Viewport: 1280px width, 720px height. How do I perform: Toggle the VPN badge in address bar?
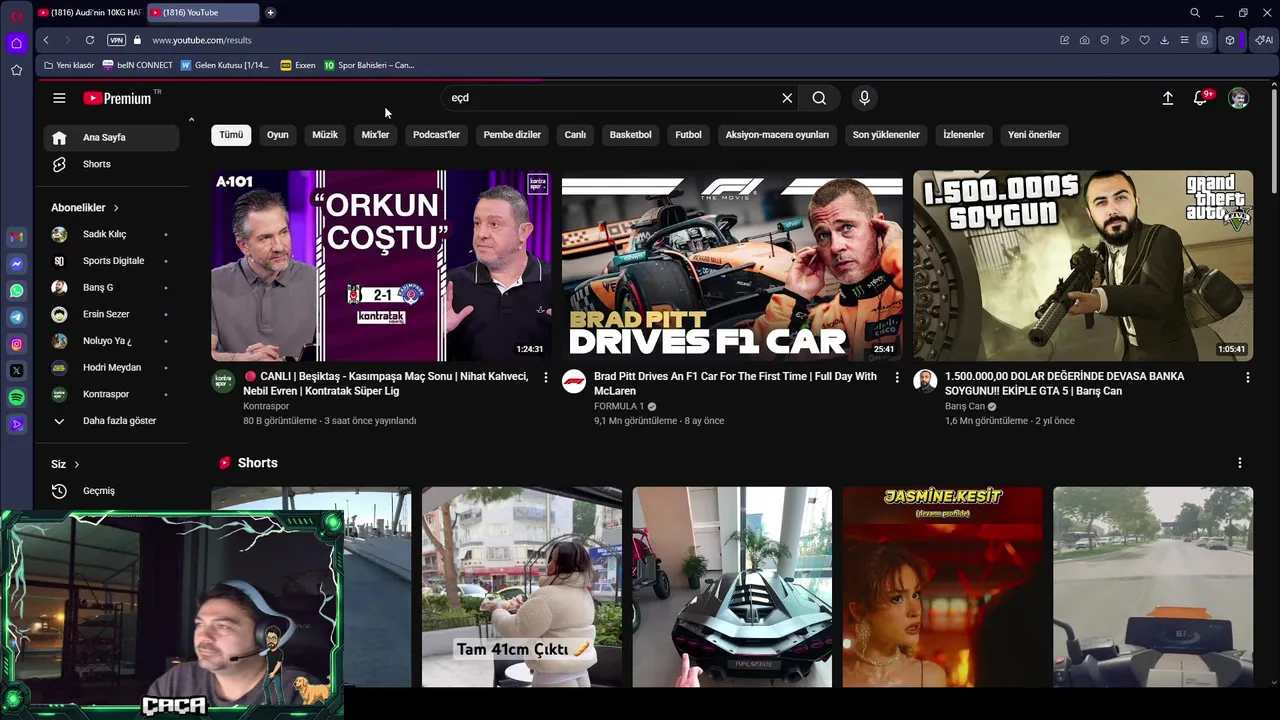click(x=116, y=40)
